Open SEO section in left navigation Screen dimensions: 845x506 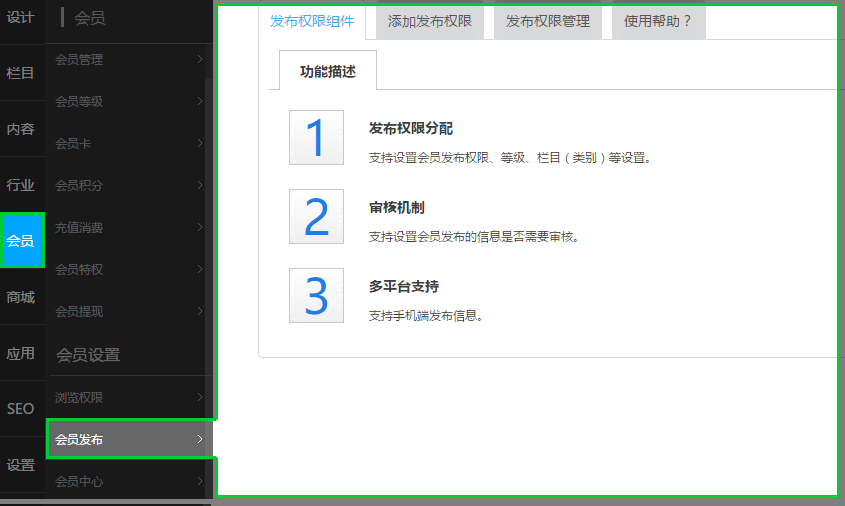coord(21,409)
